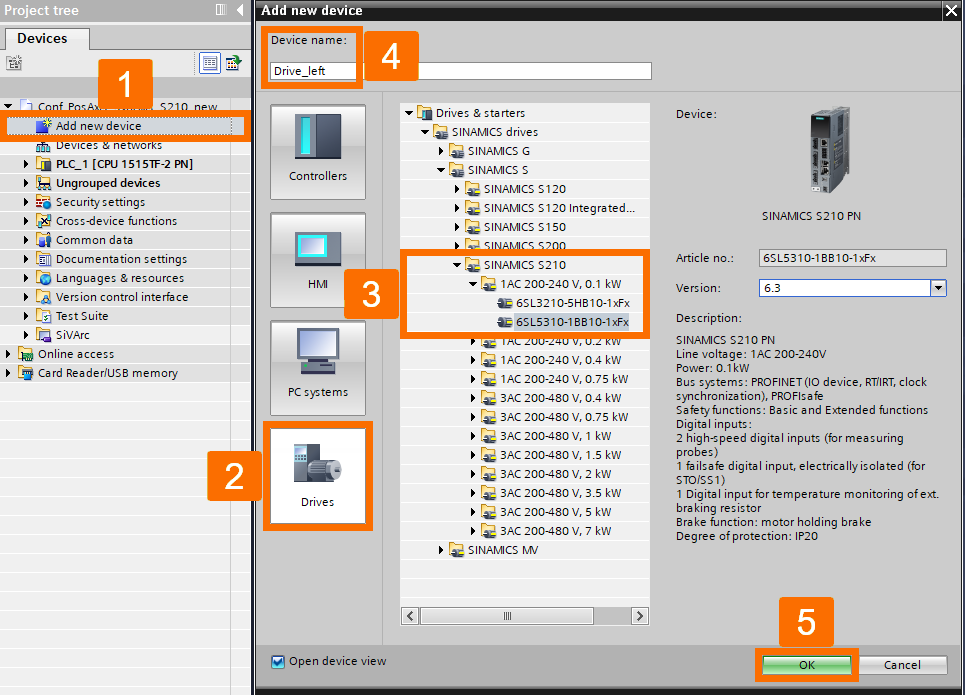Click the project tree column layout icon
The width and height of the screenshot is (965, 695).
click(221, 10)
